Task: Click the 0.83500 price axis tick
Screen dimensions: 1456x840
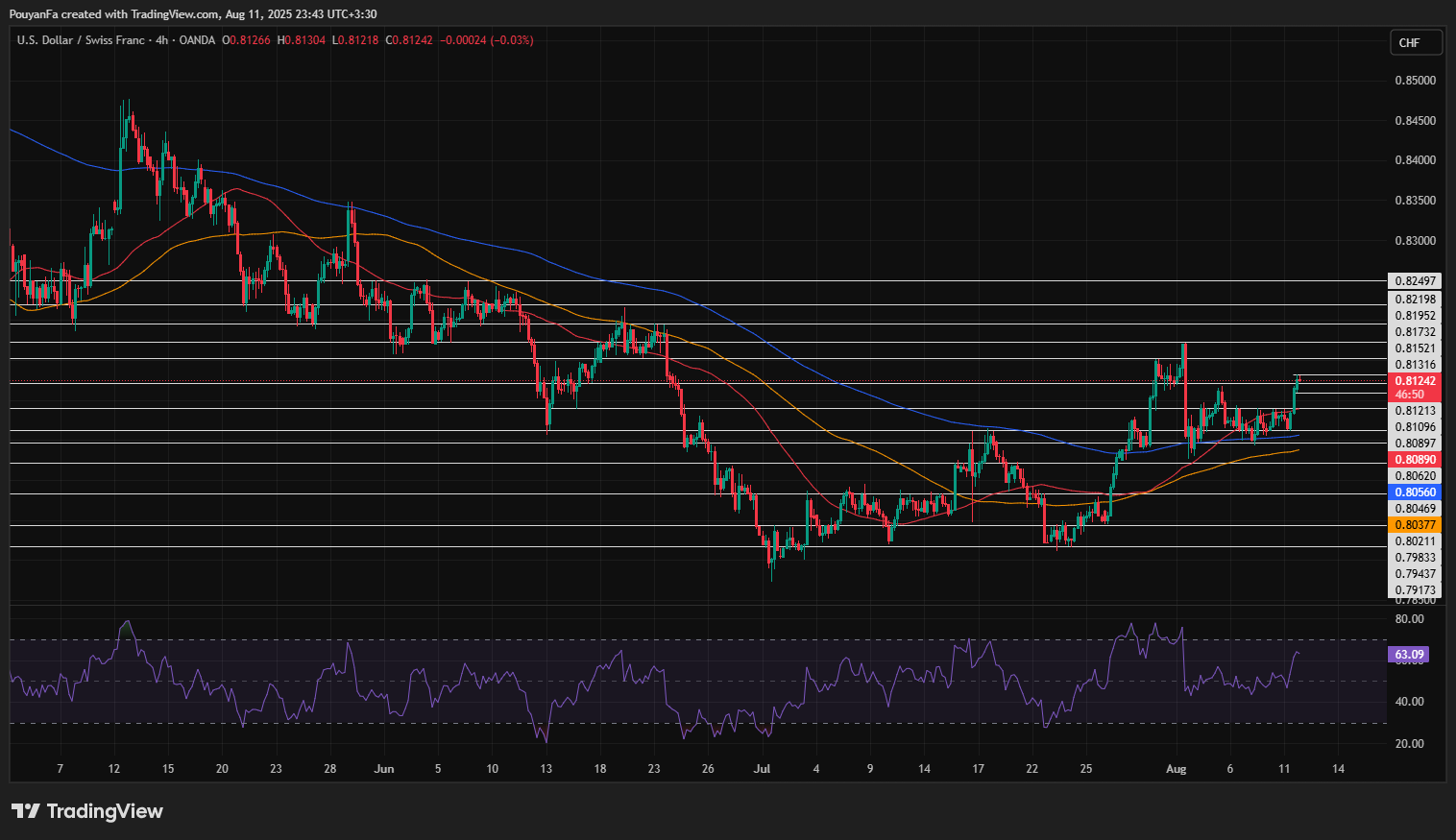Action: click(1415, 201)
